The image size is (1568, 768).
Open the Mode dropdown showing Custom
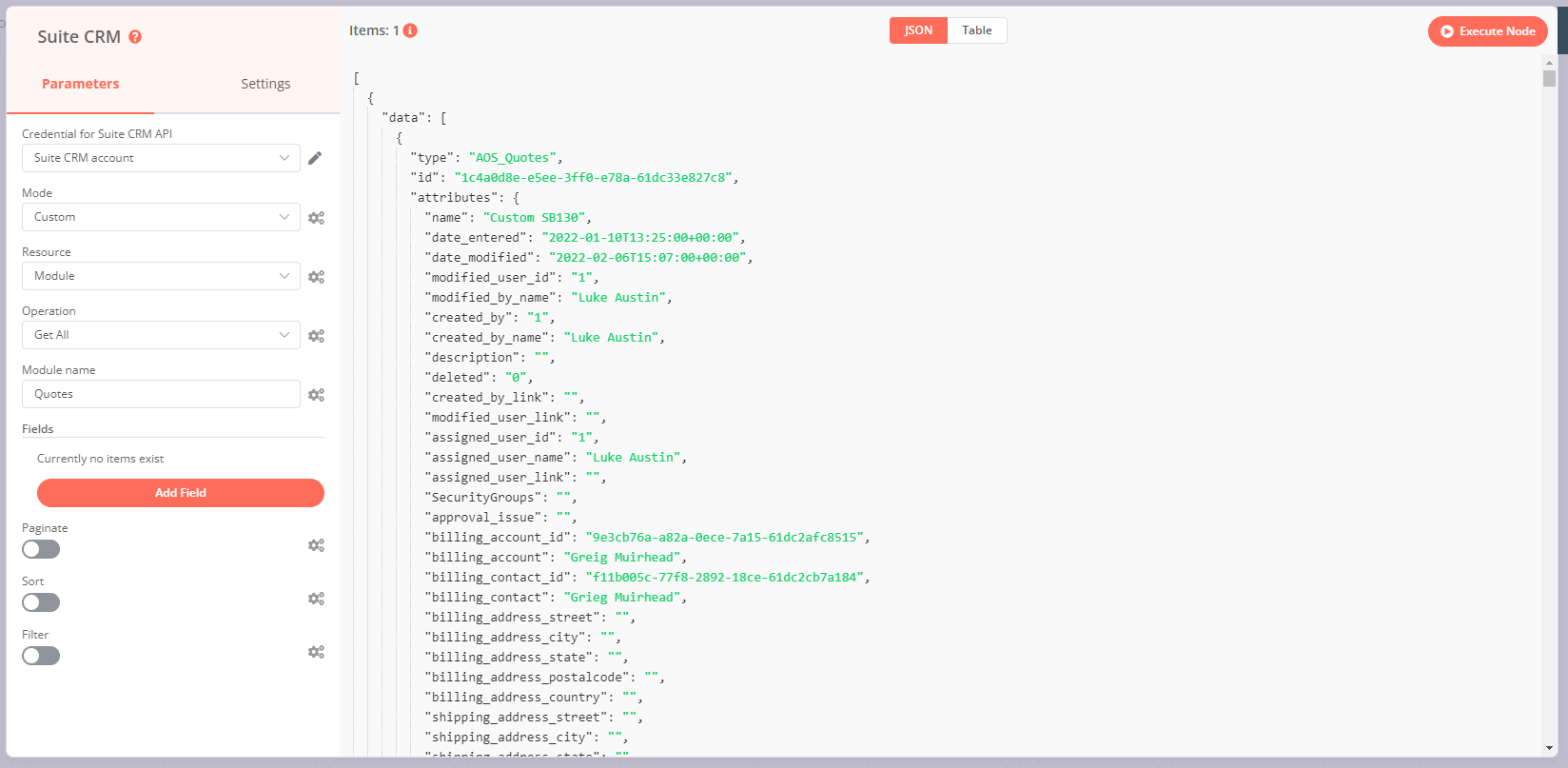tap(161, 217)
